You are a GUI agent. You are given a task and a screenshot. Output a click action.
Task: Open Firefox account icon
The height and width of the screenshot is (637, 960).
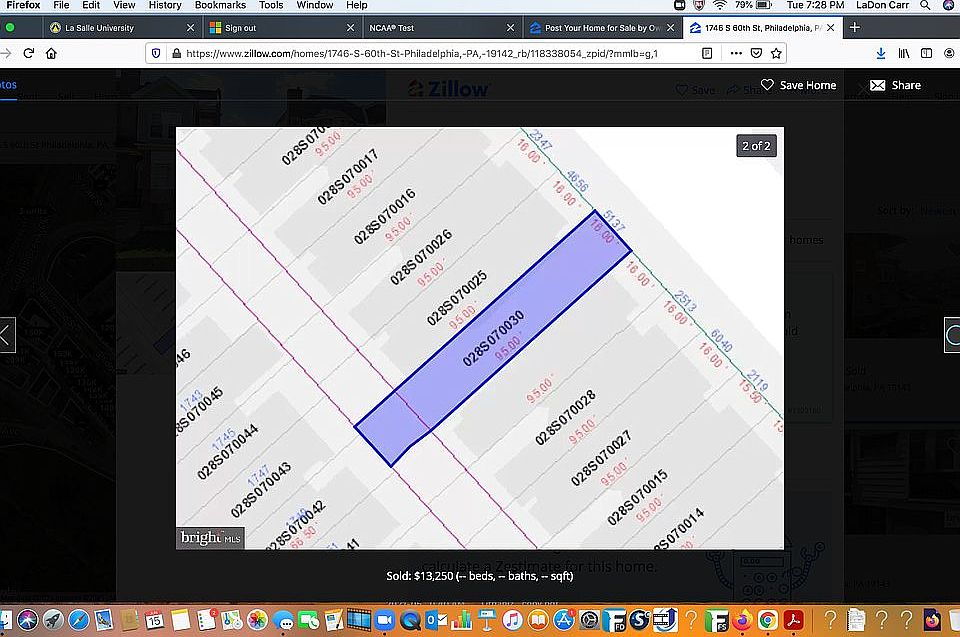pyautogui.click(x=950, y=53)
